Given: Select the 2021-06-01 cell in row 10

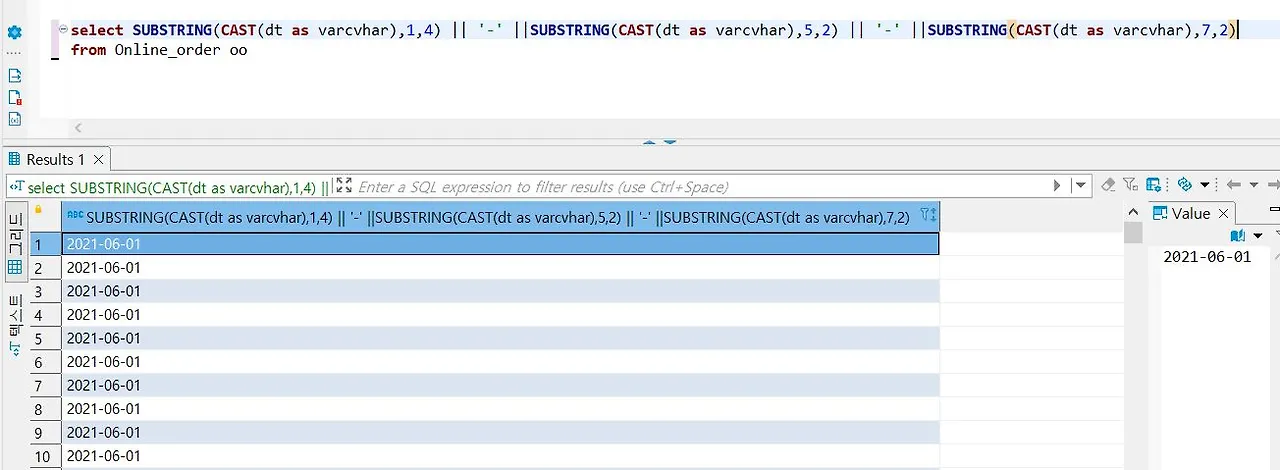Looking at the screenshot, I should point(500,456).
